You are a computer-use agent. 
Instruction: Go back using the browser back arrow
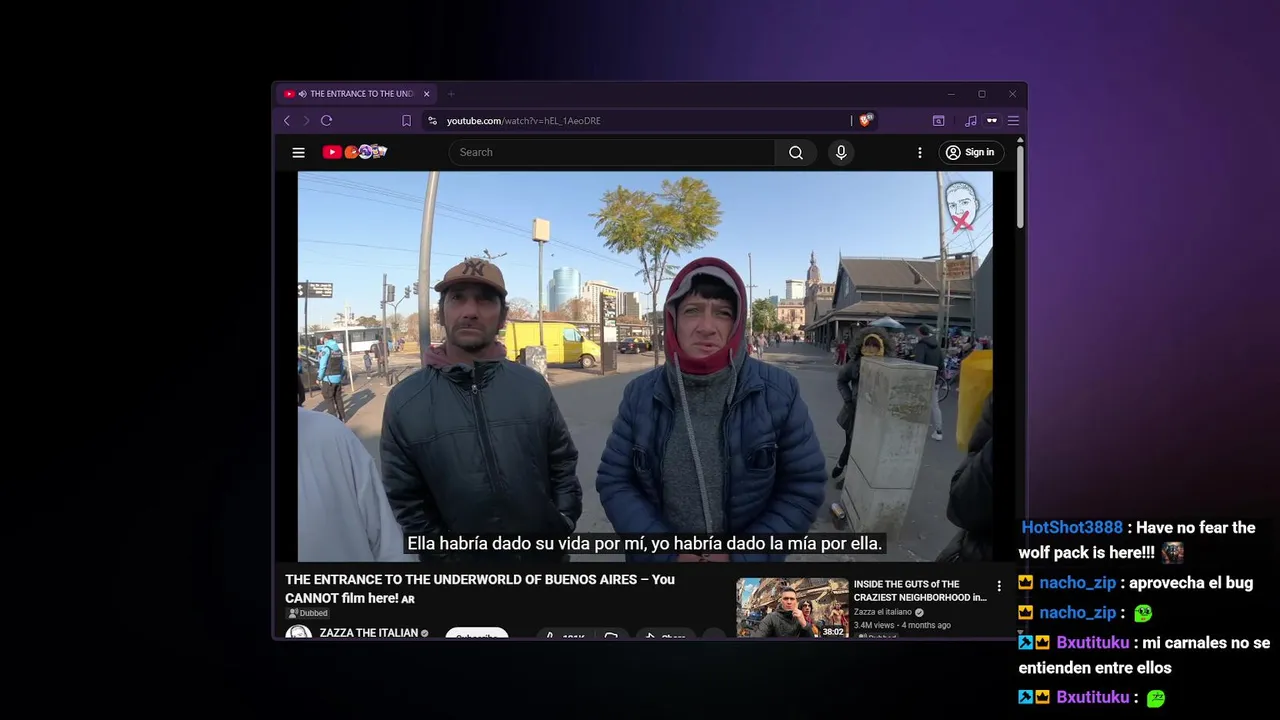tap(287, 121)
